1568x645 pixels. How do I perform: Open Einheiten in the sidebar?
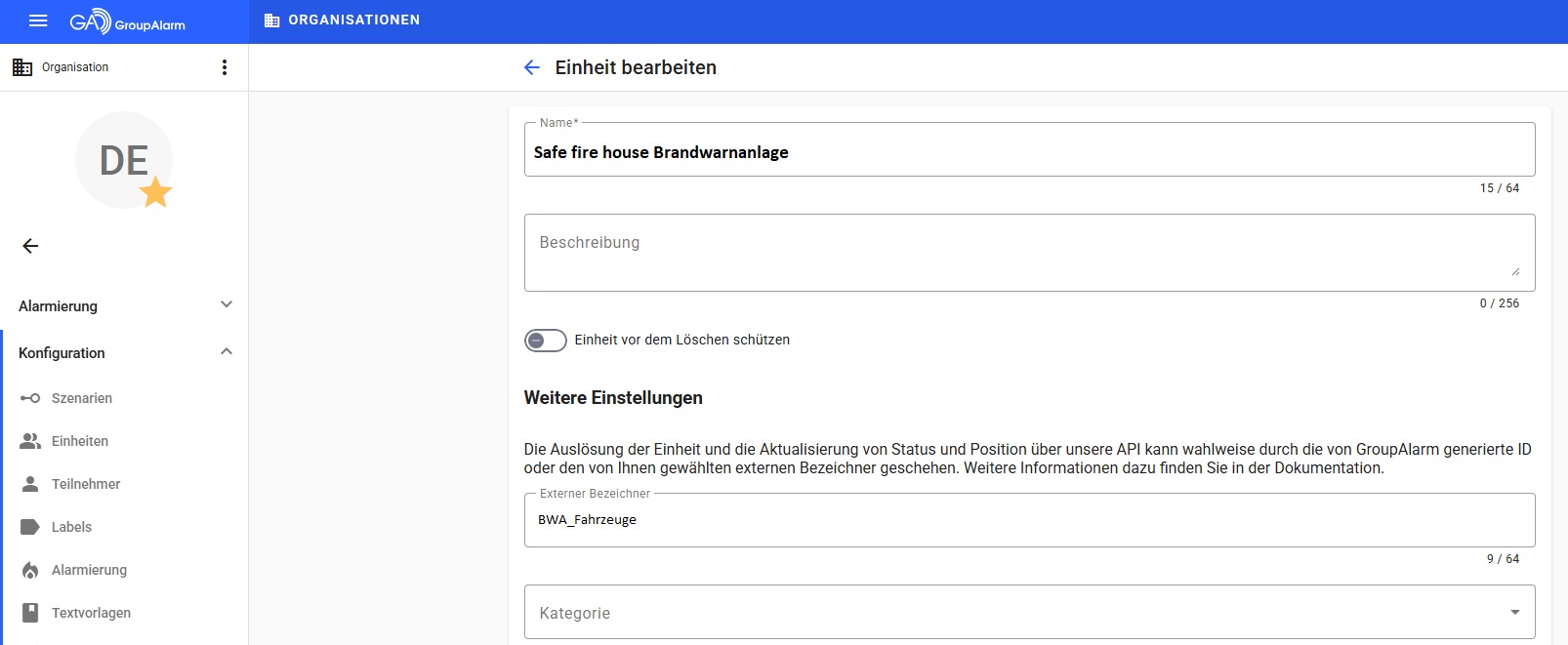coord(80,441)
